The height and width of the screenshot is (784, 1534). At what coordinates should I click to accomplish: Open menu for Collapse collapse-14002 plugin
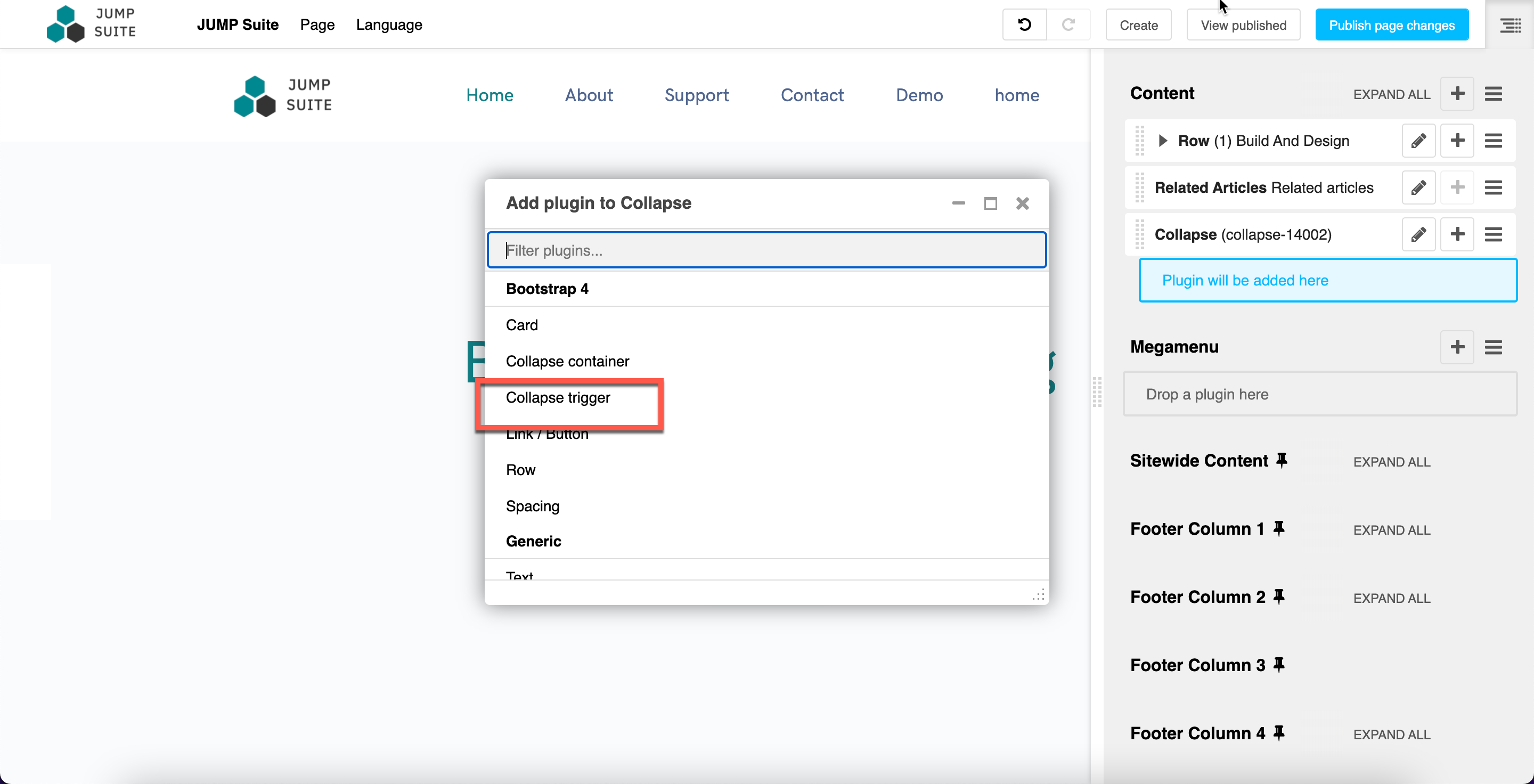coord(1493,234)
